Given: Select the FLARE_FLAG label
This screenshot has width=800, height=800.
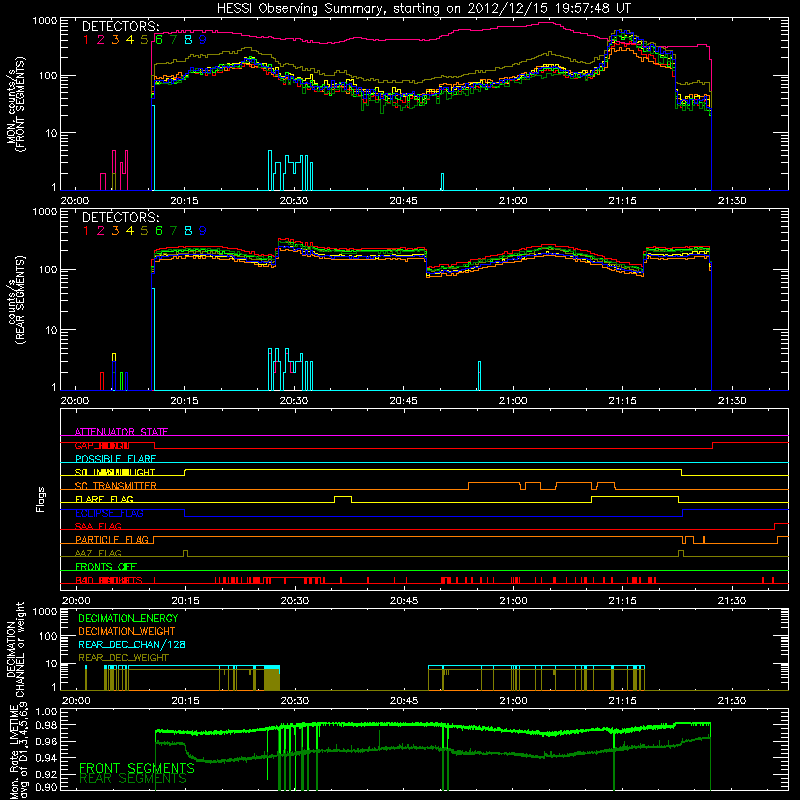Looking at the screenshot, I should (x=104, y=499).
